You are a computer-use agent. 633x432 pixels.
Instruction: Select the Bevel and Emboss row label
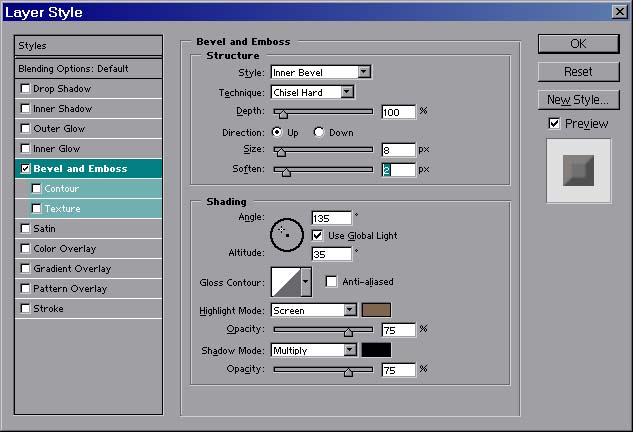pyautogui.click(x=80, y=168)
